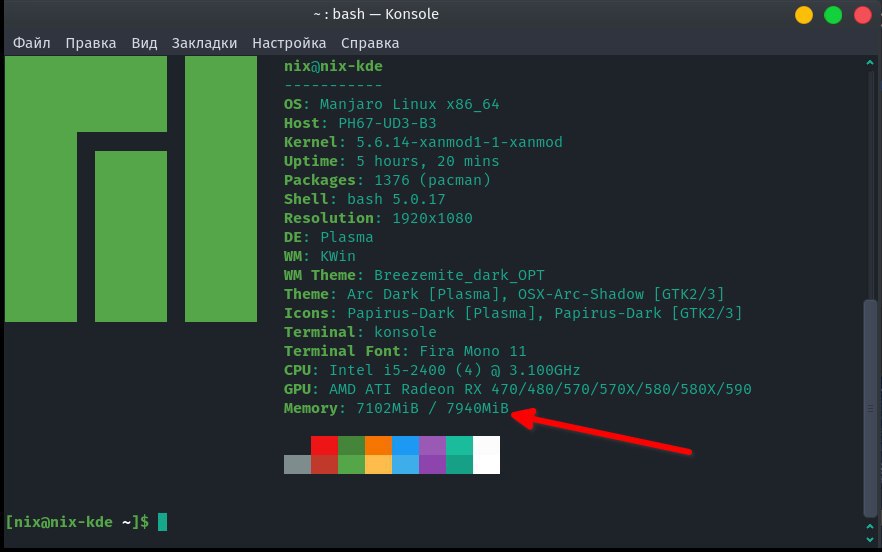Click the OS: Manjaro Linux x86_64 line

(392, 104)
